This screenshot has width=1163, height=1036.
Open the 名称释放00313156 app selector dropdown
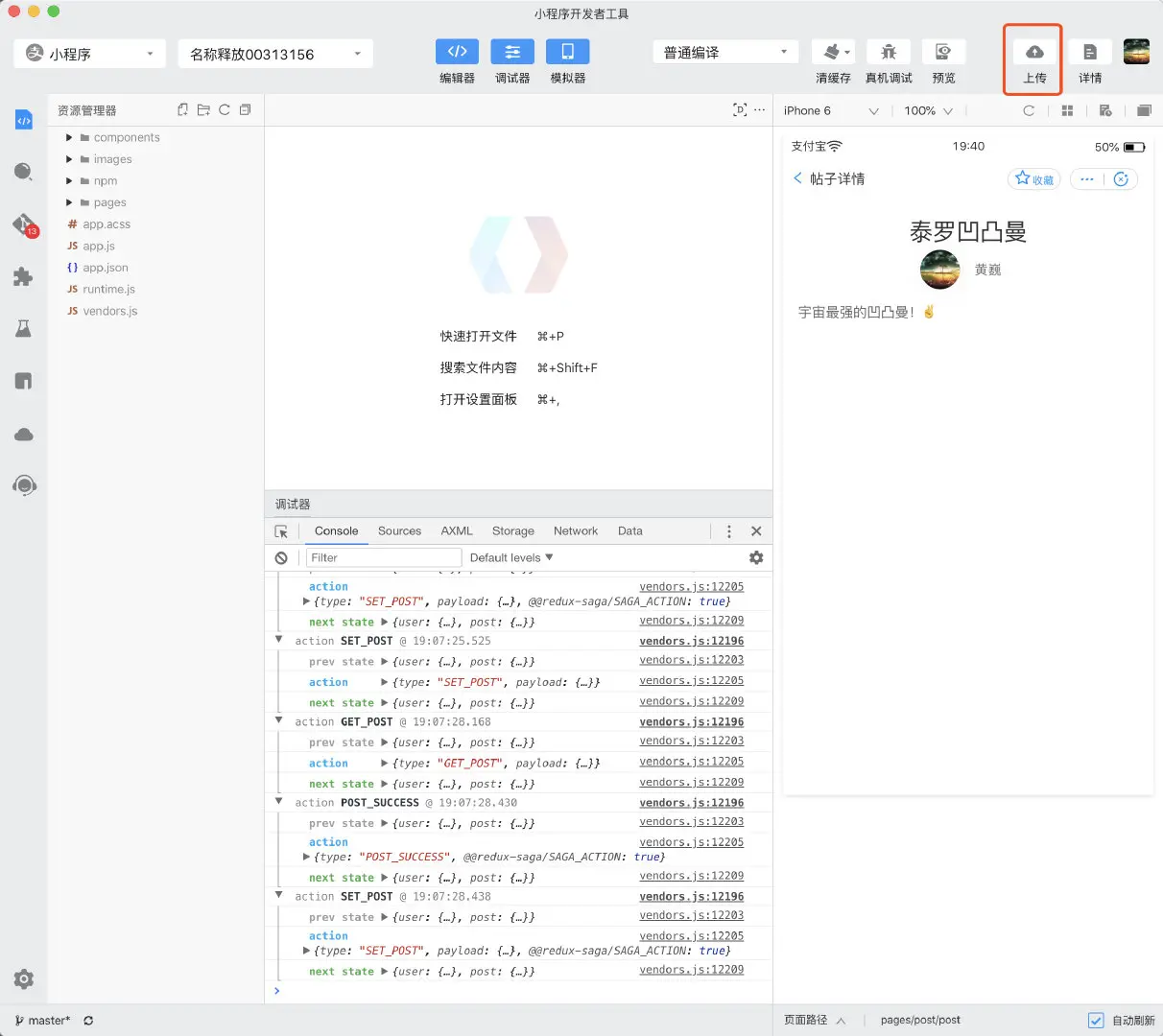(x=275, y=54)
